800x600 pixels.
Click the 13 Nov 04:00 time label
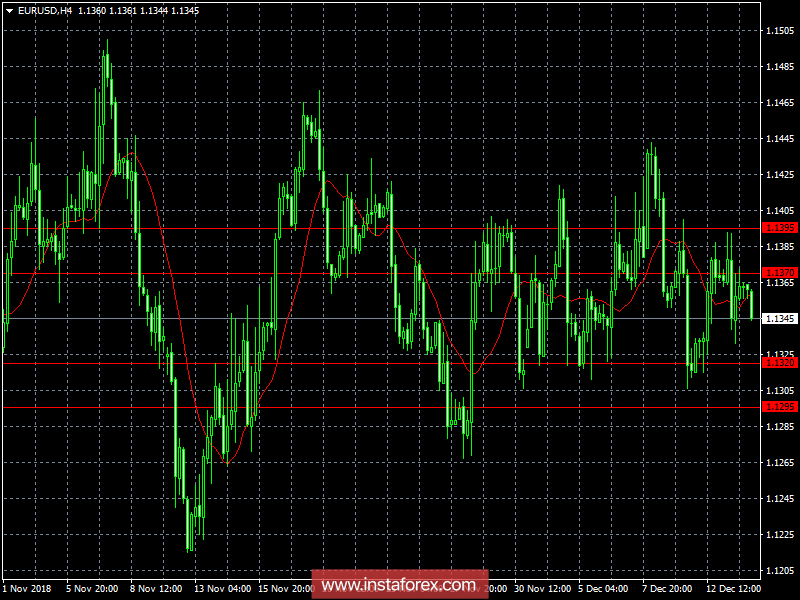(222, 589)
